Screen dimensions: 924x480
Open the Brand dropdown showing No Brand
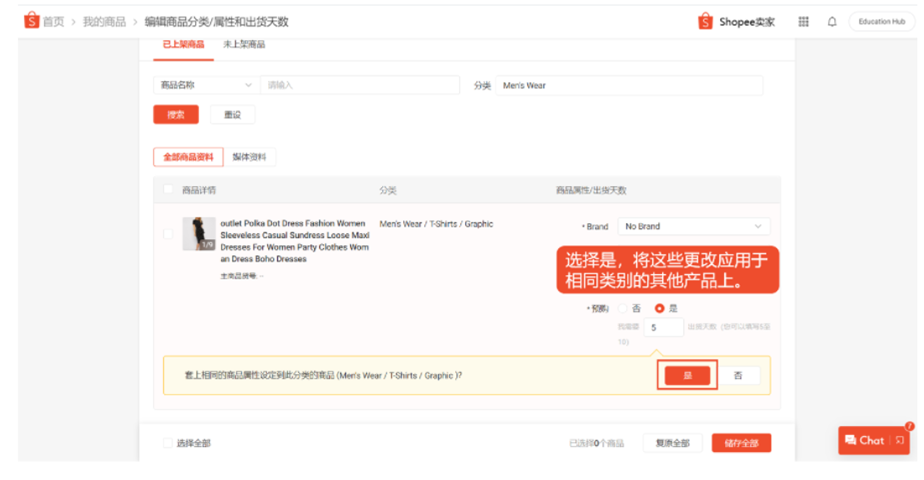694,226
